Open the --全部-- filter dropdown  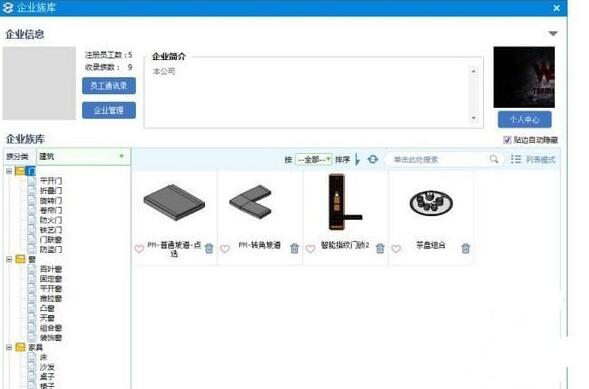[314, 160]
